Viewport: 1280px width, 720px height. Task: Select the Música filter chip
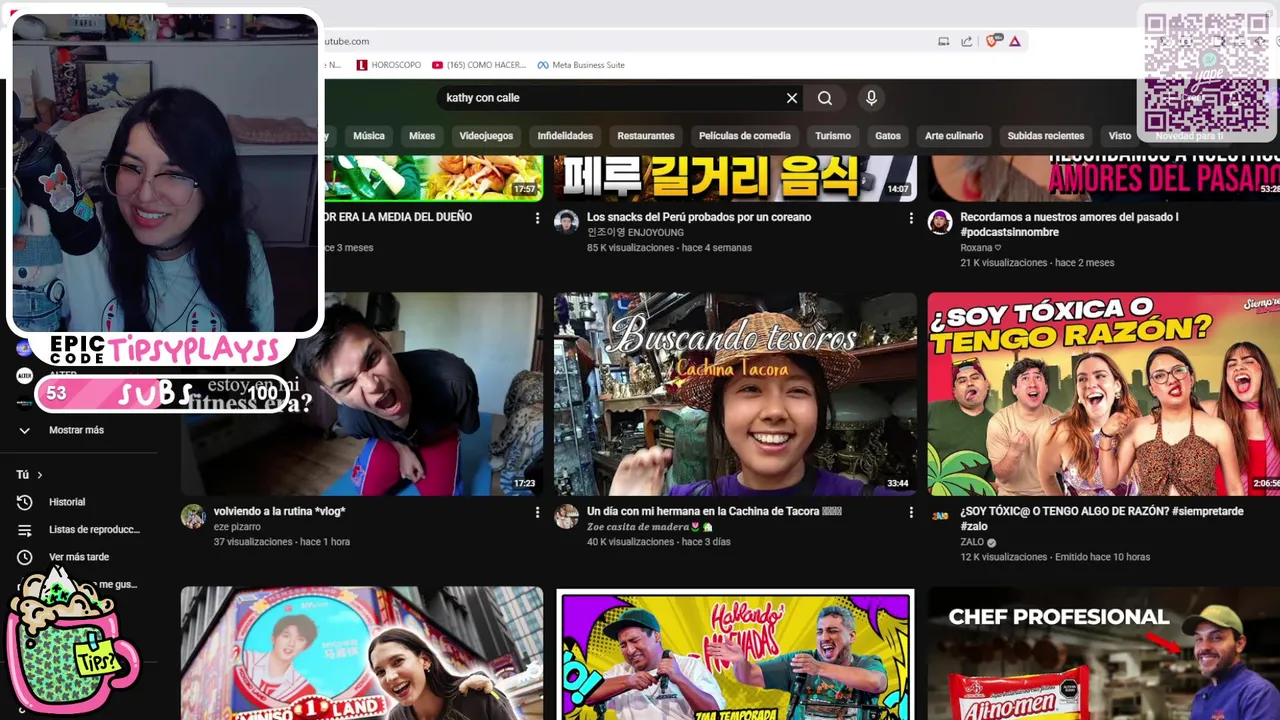click(x=369, y=136)
